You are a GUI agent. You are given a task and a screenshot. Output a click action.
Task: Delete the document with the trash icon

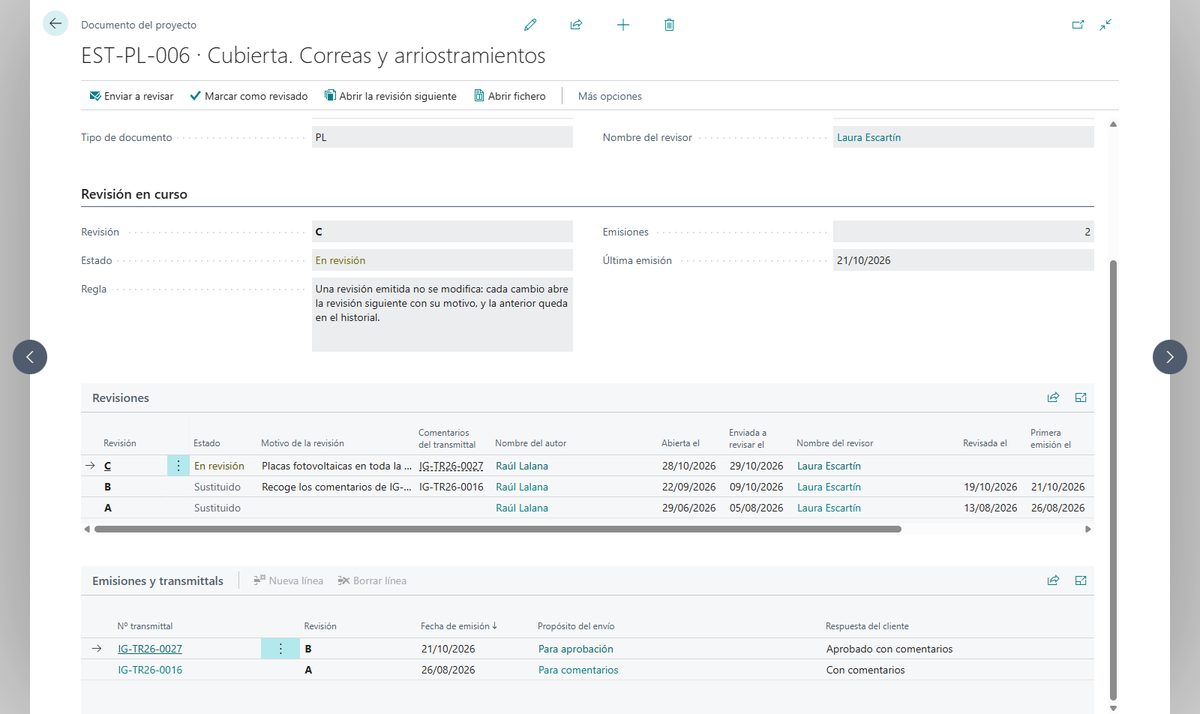tap(669, 25)
